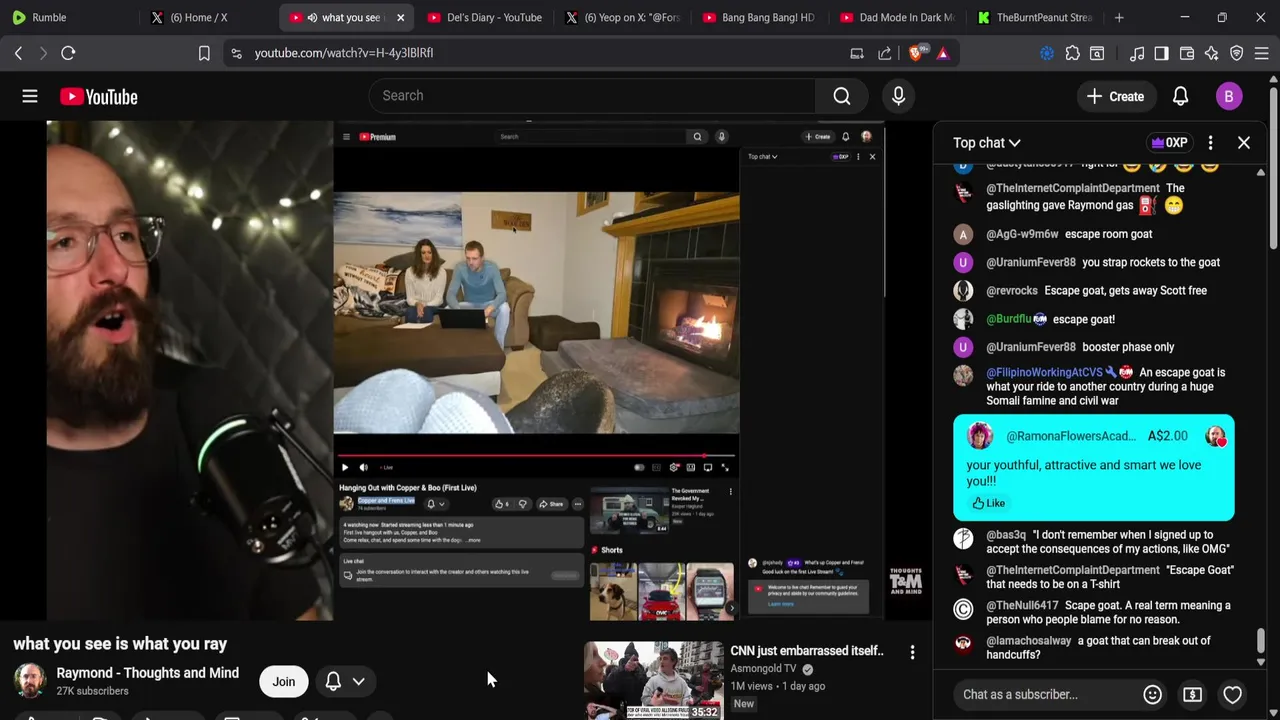The image size is (1280, 720).
Task: Click the main video player area
Action: [466, 370]
